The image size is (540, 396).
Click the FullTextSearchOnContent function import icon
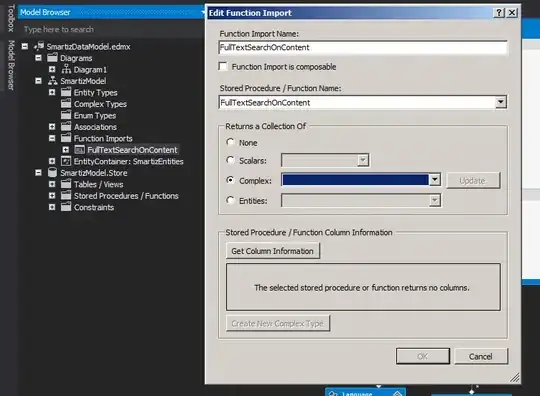click(x=80, y=150)
